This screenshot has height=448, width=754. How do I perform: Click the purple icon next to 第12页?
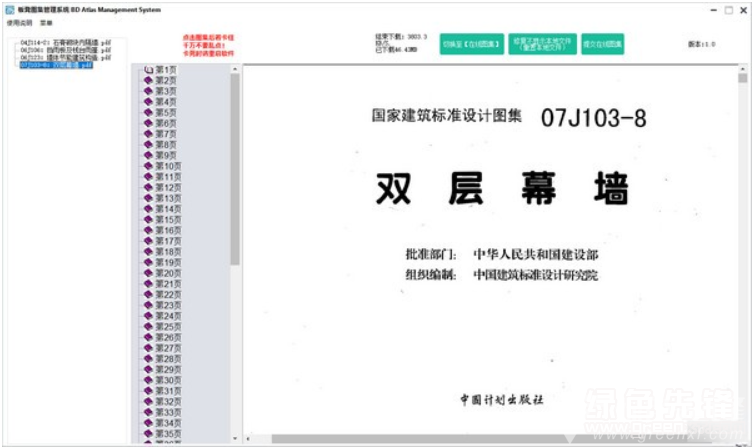tap(149, 187)
